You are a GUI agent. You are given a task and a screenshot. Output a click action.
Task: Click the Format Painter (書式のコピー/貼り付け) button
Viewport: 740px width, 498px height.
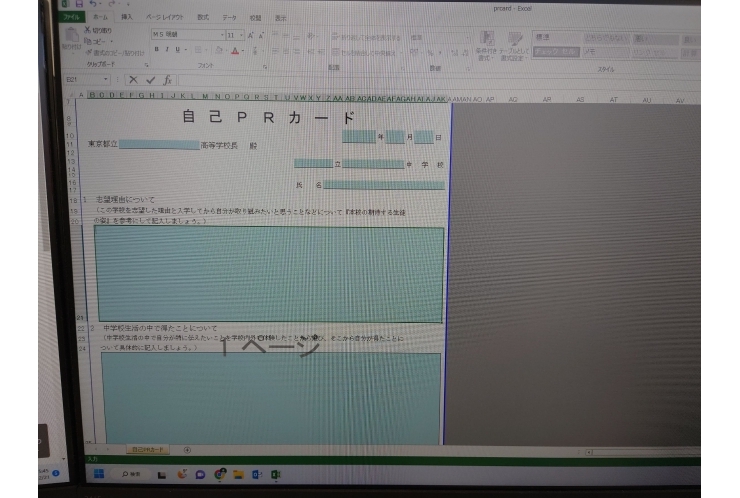tap(115, 53)
